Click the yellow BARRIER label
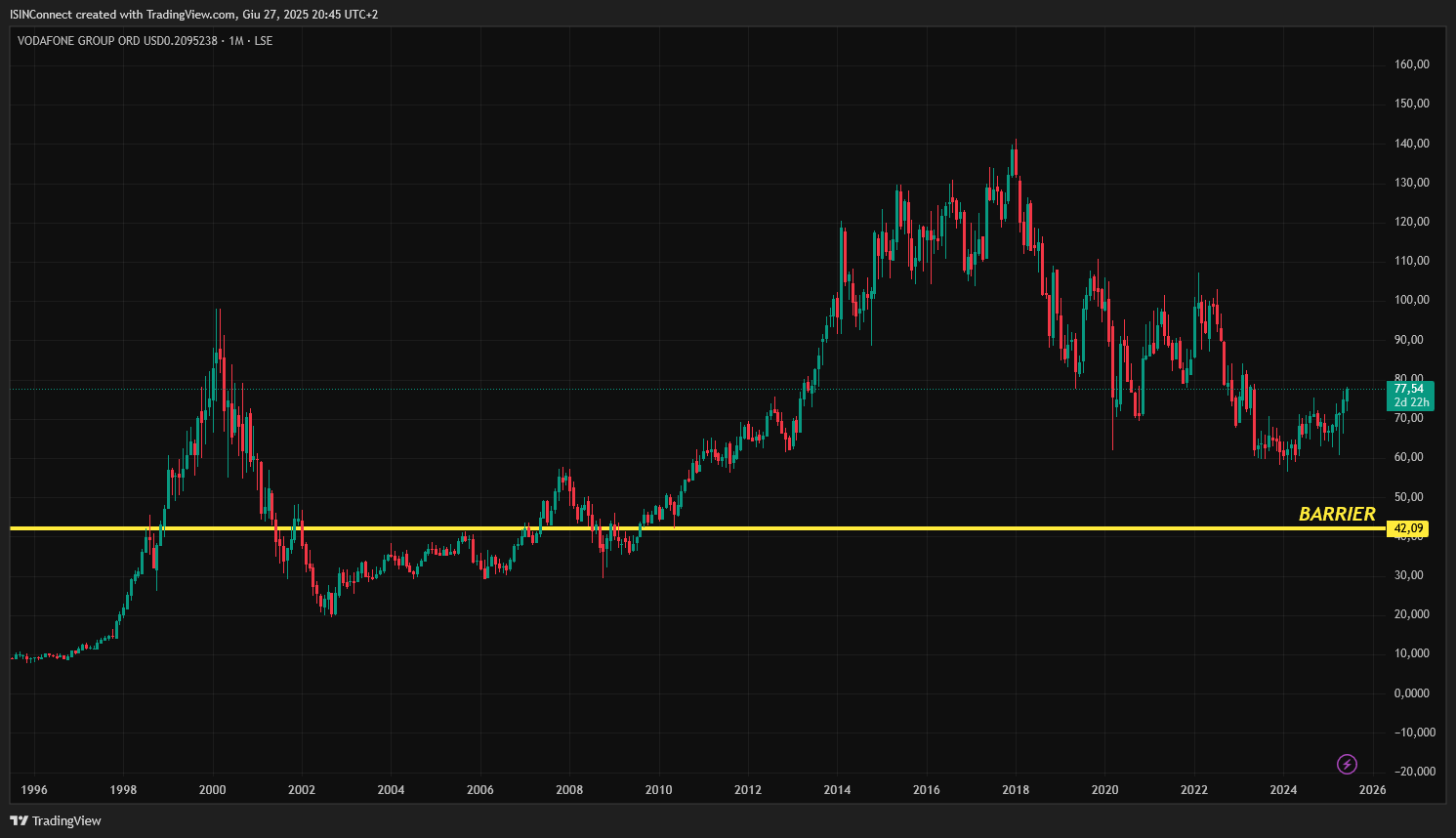 (x=1337, y=514)
